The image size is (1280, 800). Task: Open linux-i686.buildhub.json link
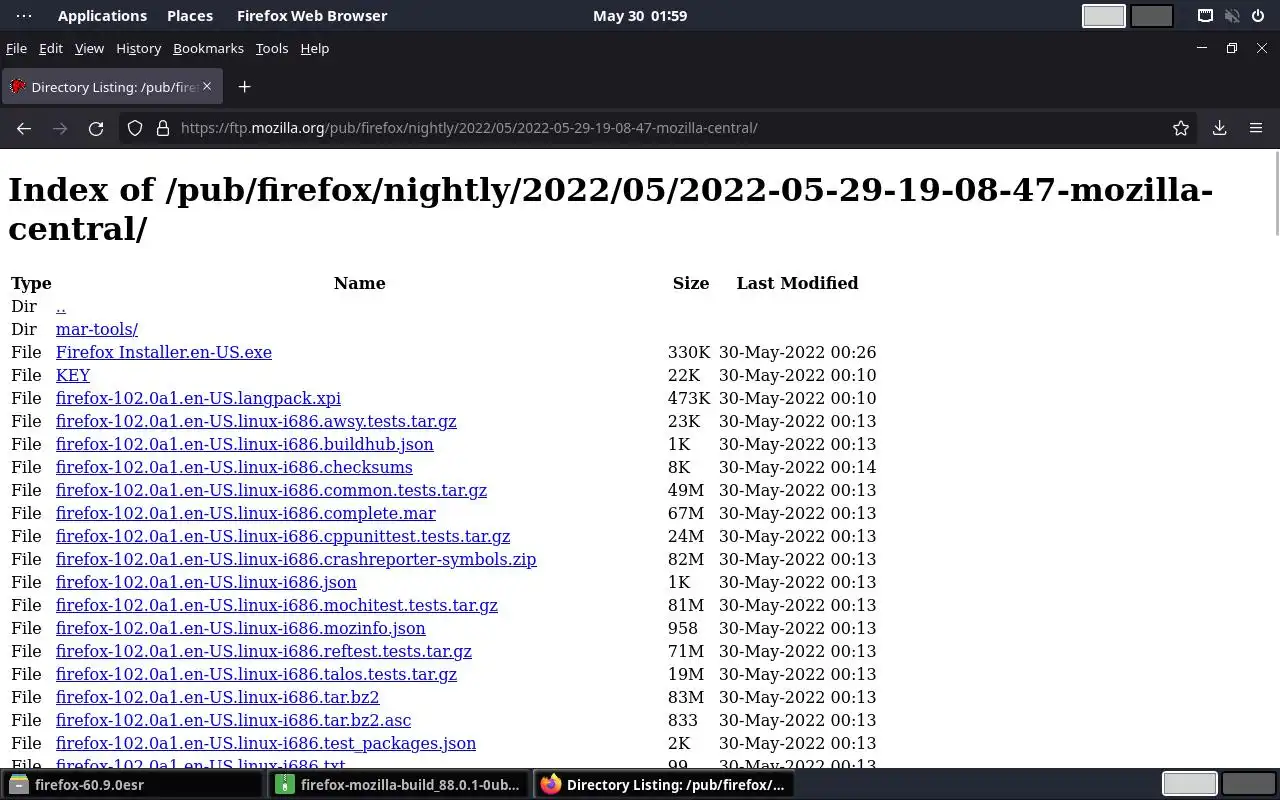(x=245, y=444)
